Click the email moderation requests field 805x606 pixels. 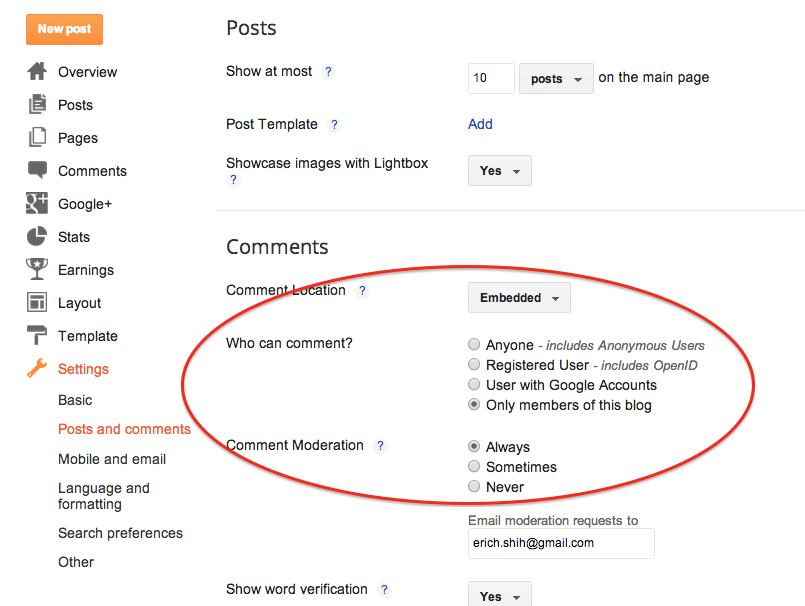tap(561, 543)
